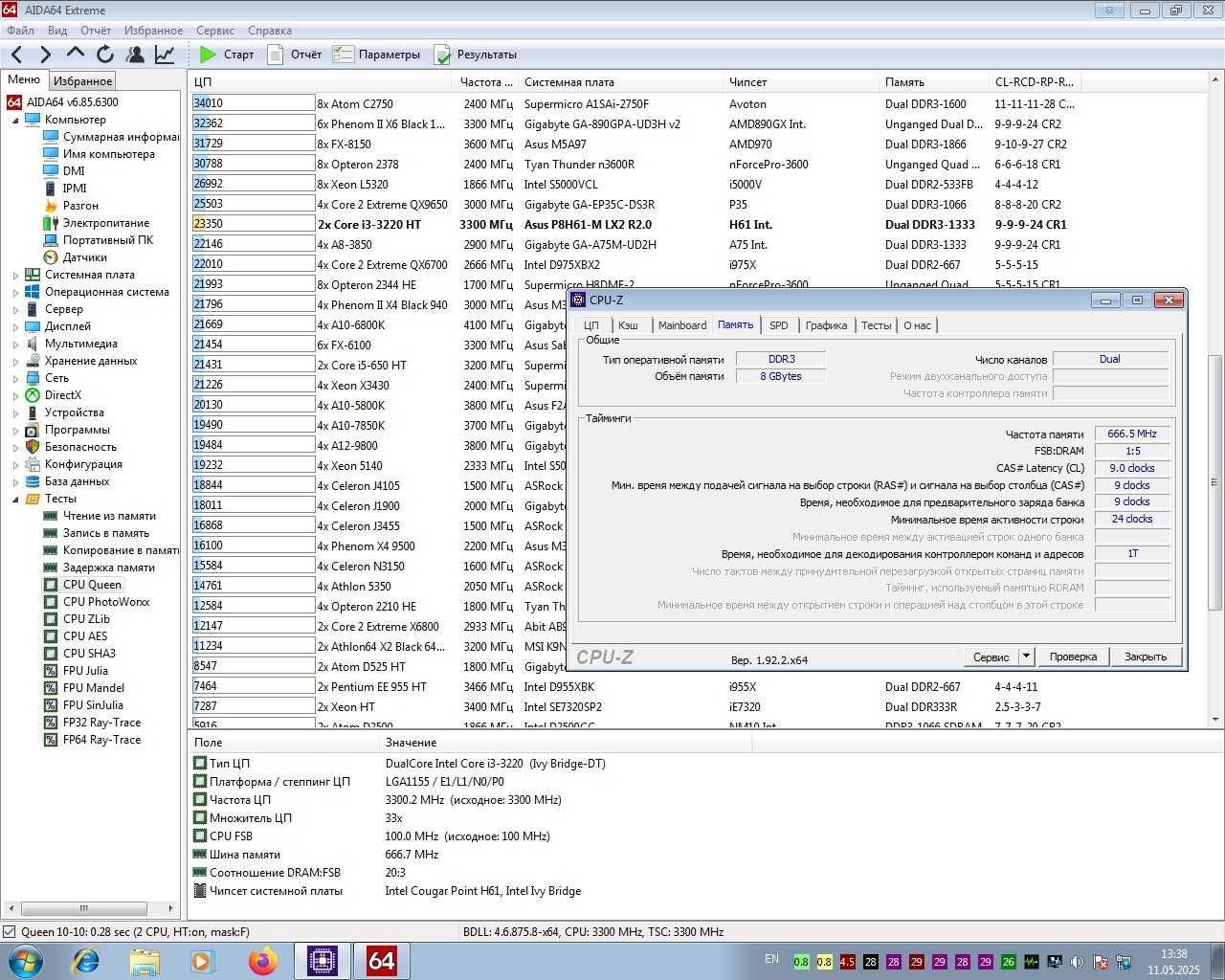This screenshot has width=1225, height=980.
Task: Sort by the Системная плата column header
Action: 621,82
